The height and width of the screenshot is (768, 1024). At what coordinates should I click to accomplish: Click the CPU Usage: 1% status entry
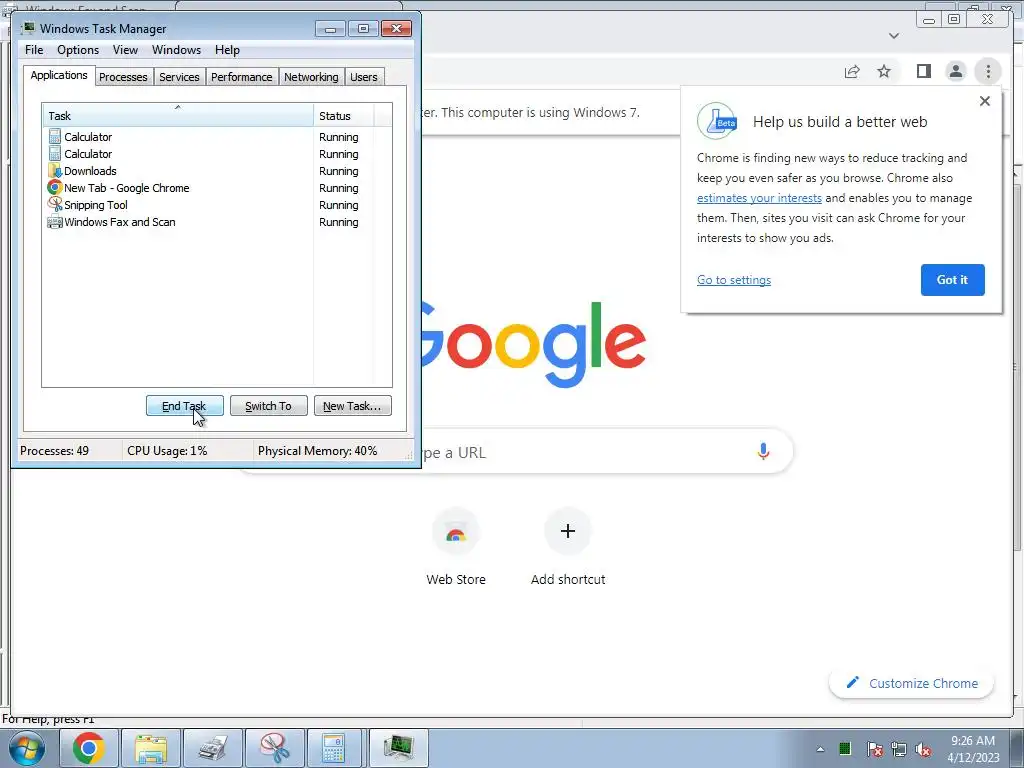click(167, 451)
